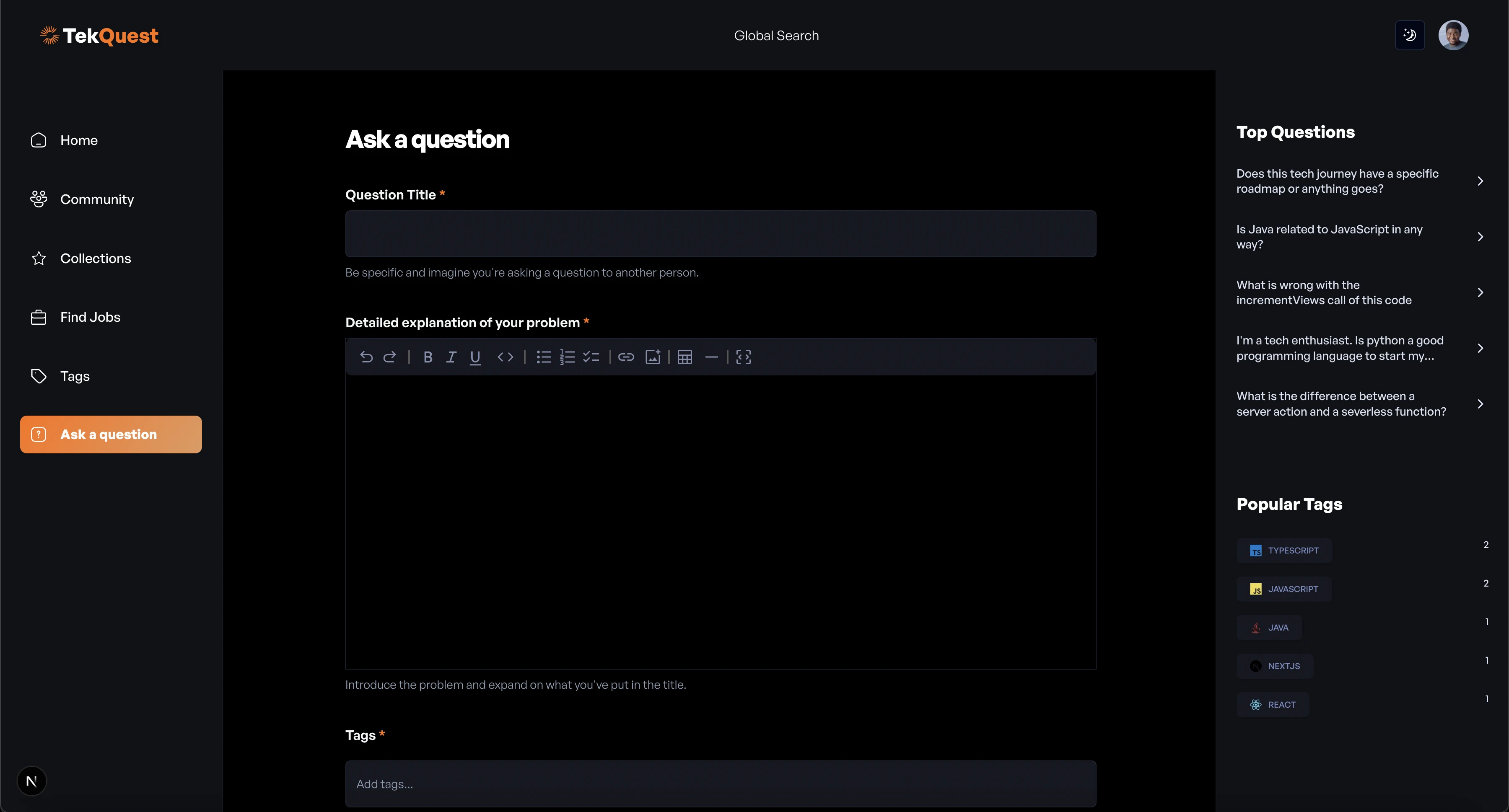Open the Collections menu item

coord(111,258)
